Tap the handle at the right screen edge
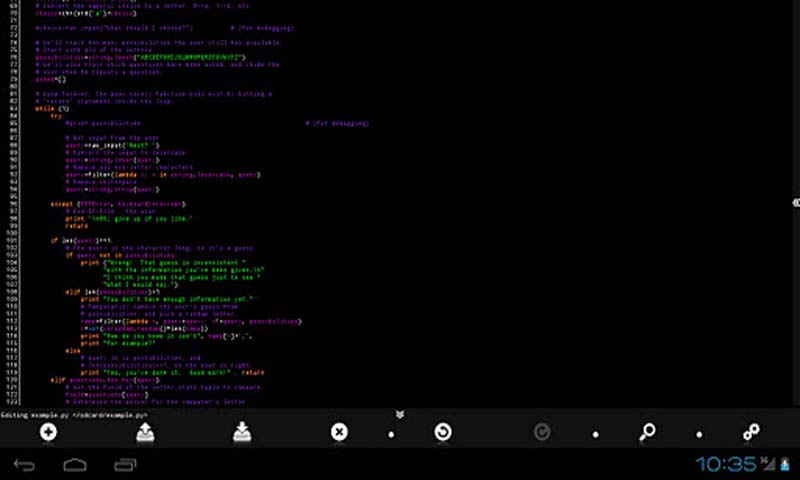 point(796,203)
